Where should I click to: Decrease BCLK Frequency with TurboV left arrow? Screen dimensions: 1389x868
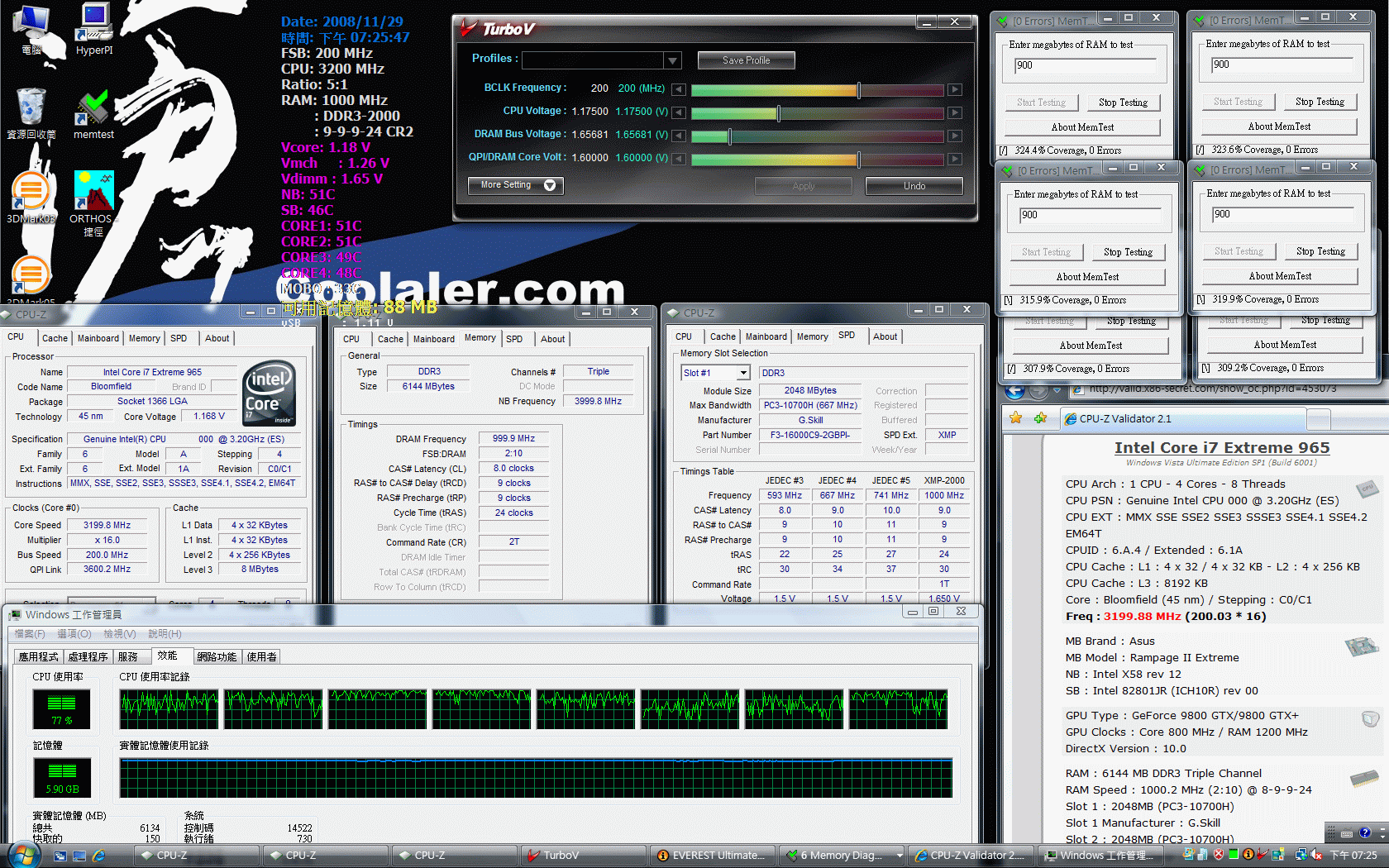[x=678, y=88]
